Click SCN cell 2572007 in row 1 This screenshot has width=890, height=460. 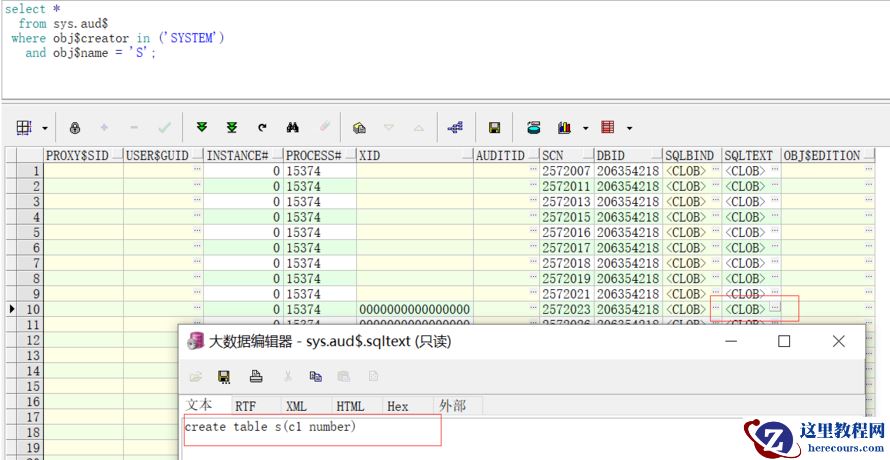(566, 170)
